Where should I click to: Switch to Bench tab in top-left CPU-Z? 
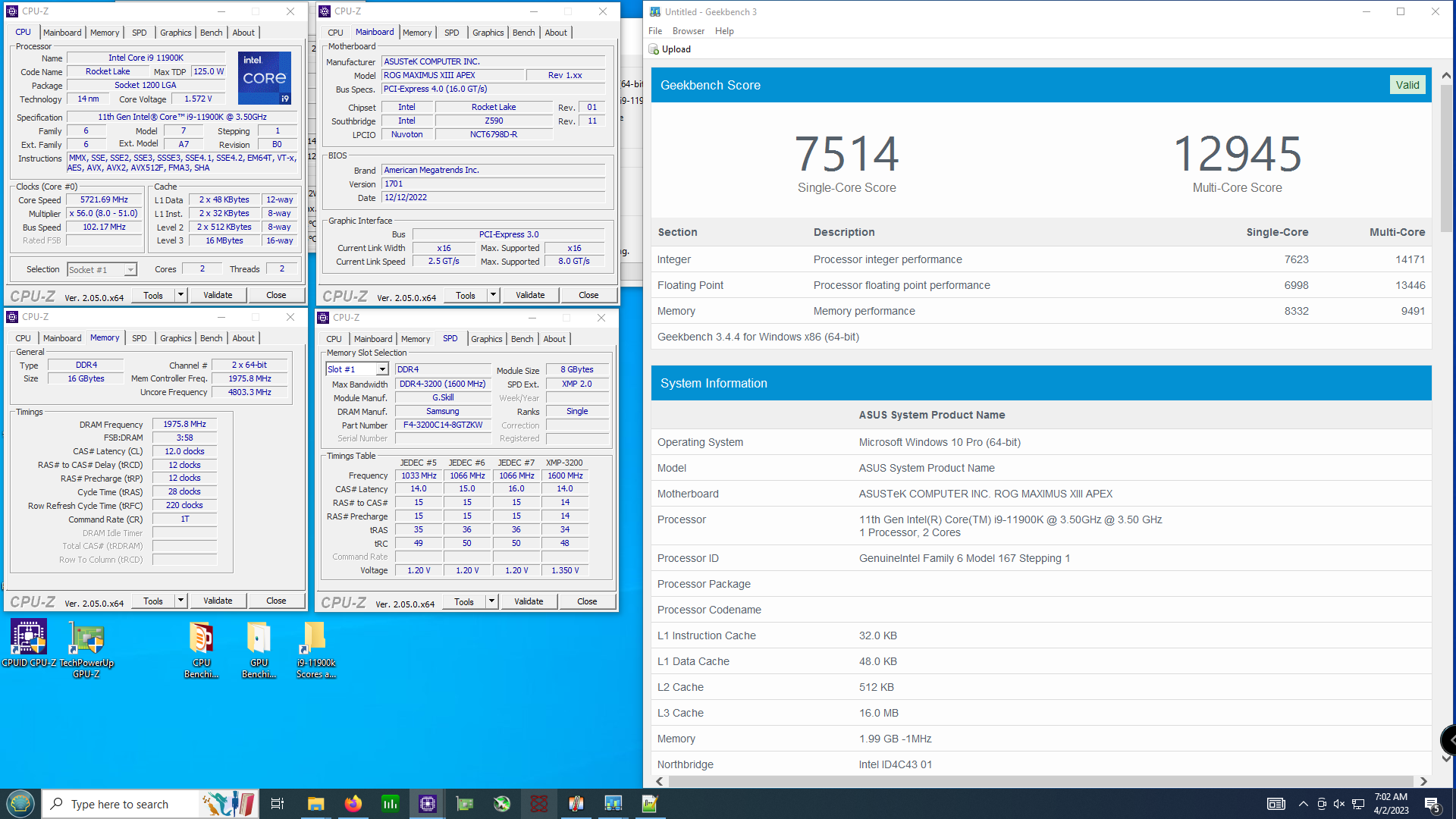[212, 33]
